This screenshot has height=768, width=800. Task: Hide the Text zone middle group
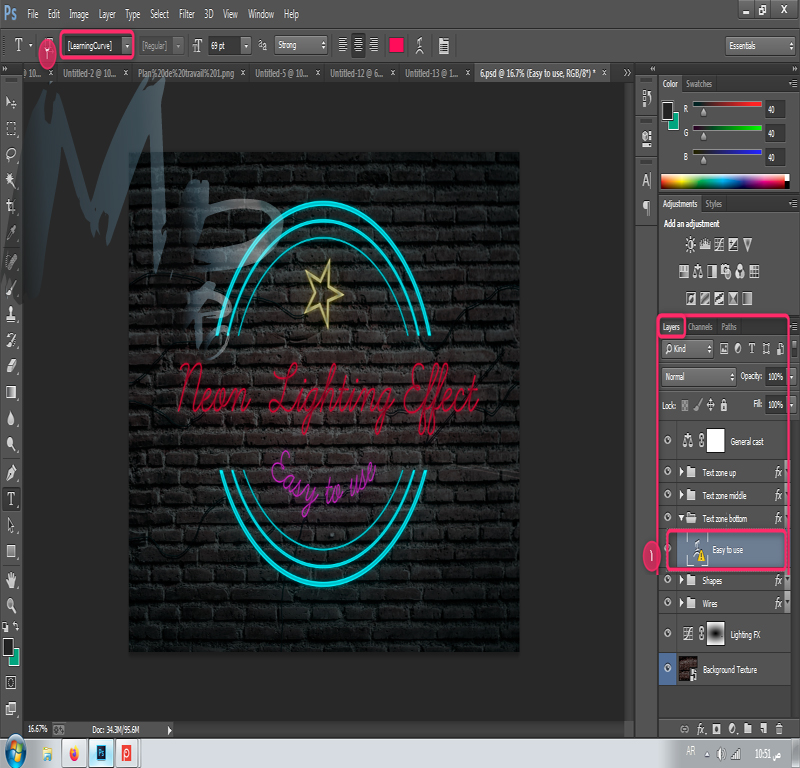point(667,494)
